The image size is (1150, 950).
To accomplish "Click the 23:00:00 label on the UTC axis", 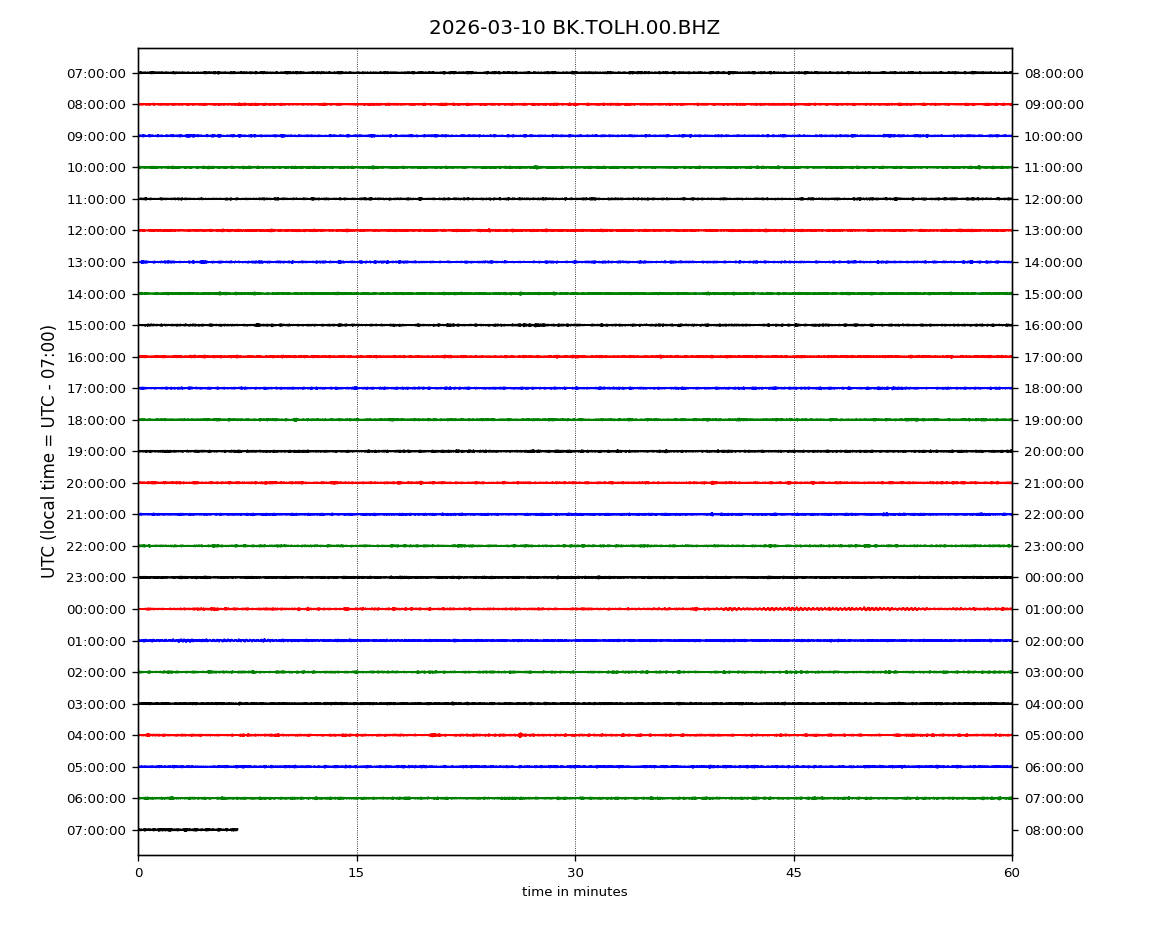I will 96,577.
